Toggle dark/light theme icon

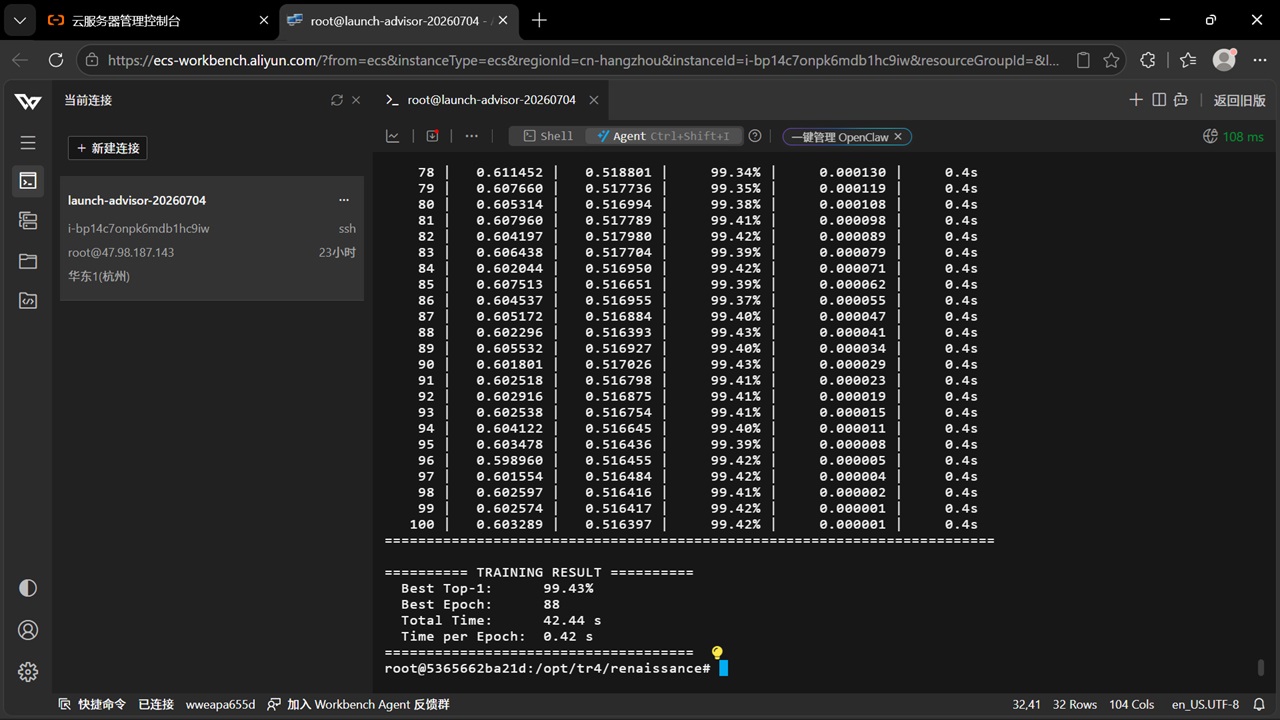[x=28, y=588]
